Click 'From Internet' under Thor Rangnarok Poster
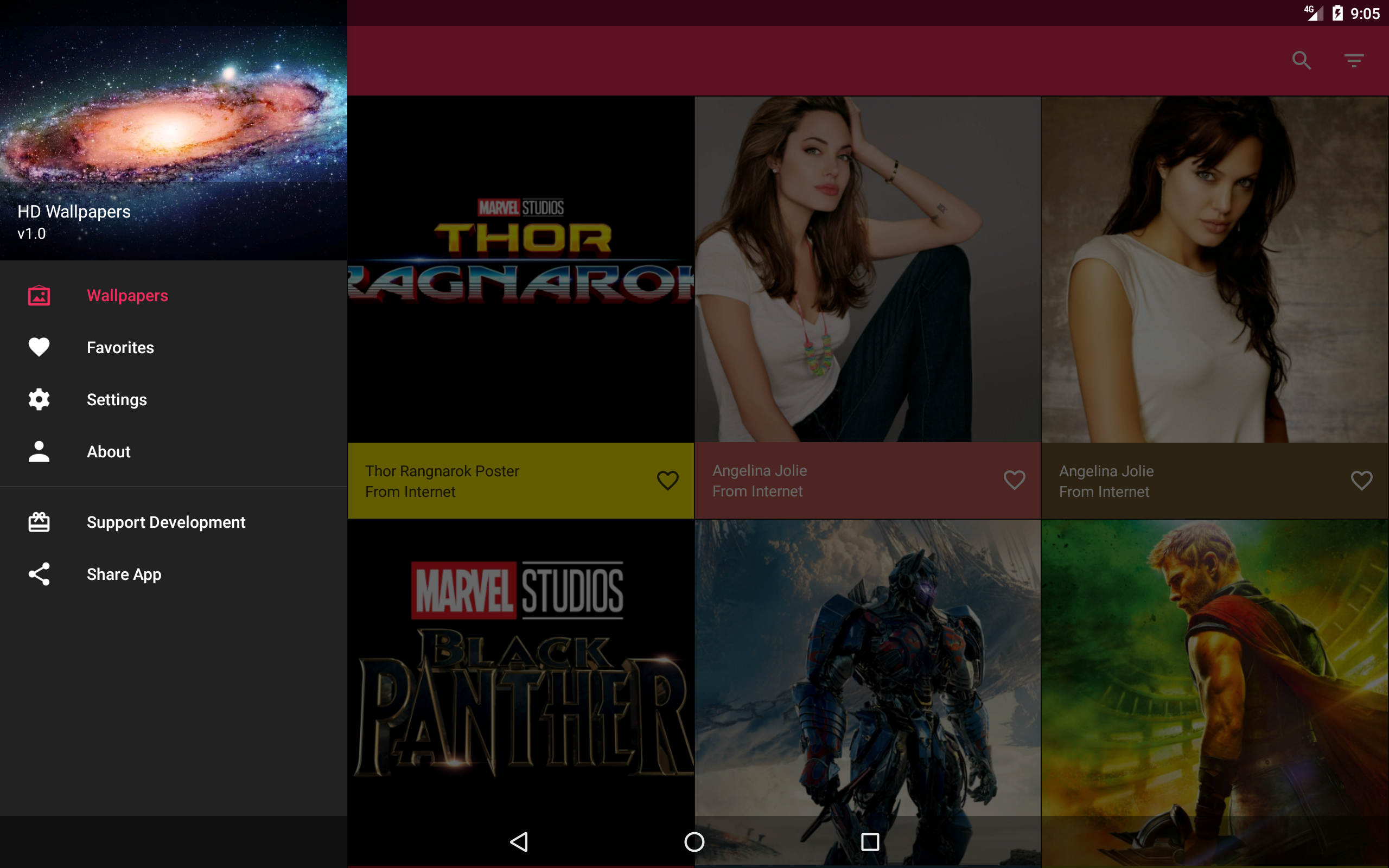This screenshot has height=868, width=1389. click(x=410, y=492)
